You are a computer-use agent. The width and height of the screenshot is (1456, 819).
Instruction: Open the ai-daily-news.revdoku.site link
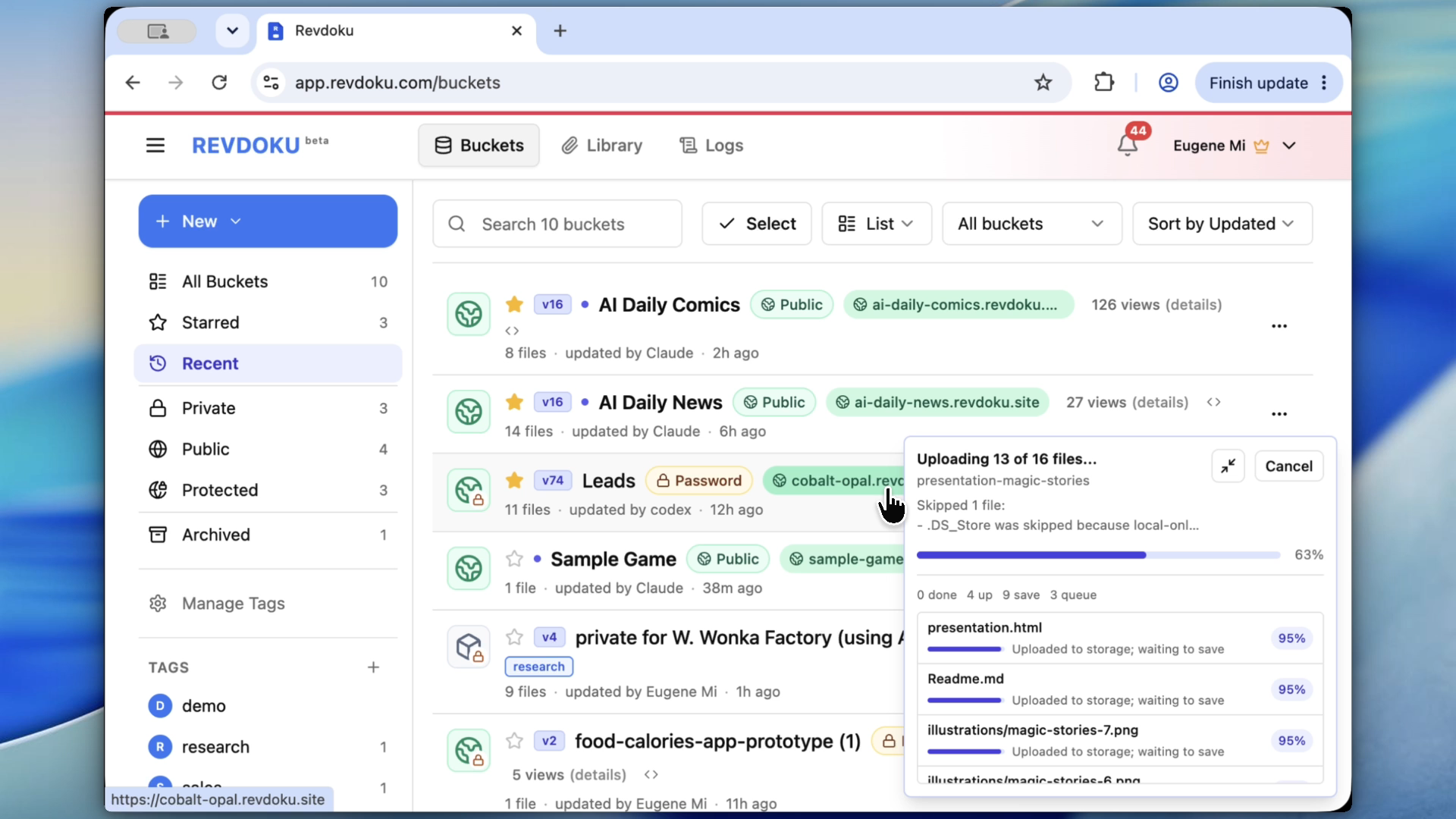(x=938, y=402)
